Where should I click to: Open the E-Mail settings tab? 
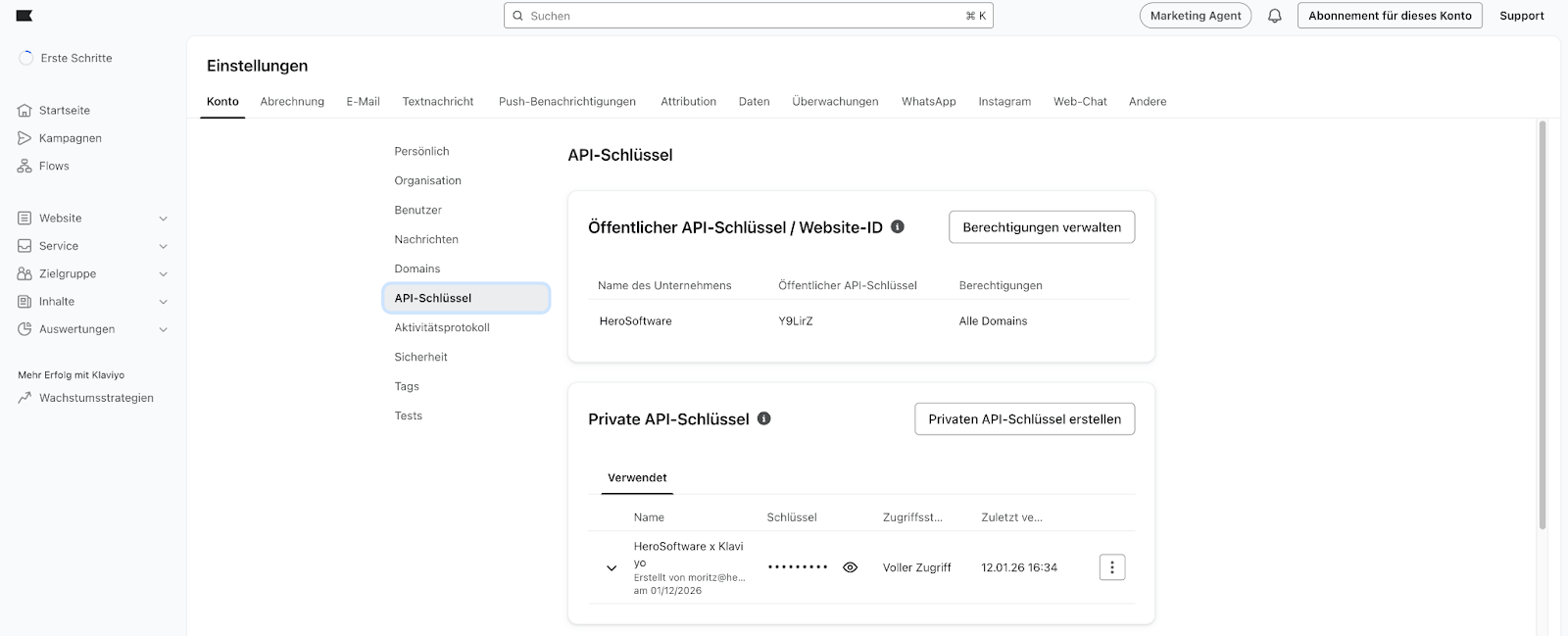coord(363,101)
